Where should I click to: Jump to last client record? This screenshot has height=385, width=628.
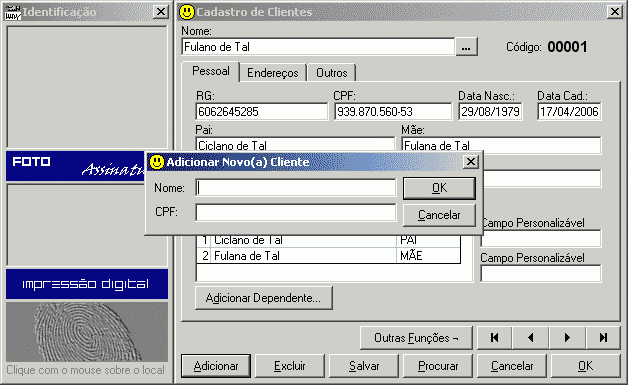[603, 338]
